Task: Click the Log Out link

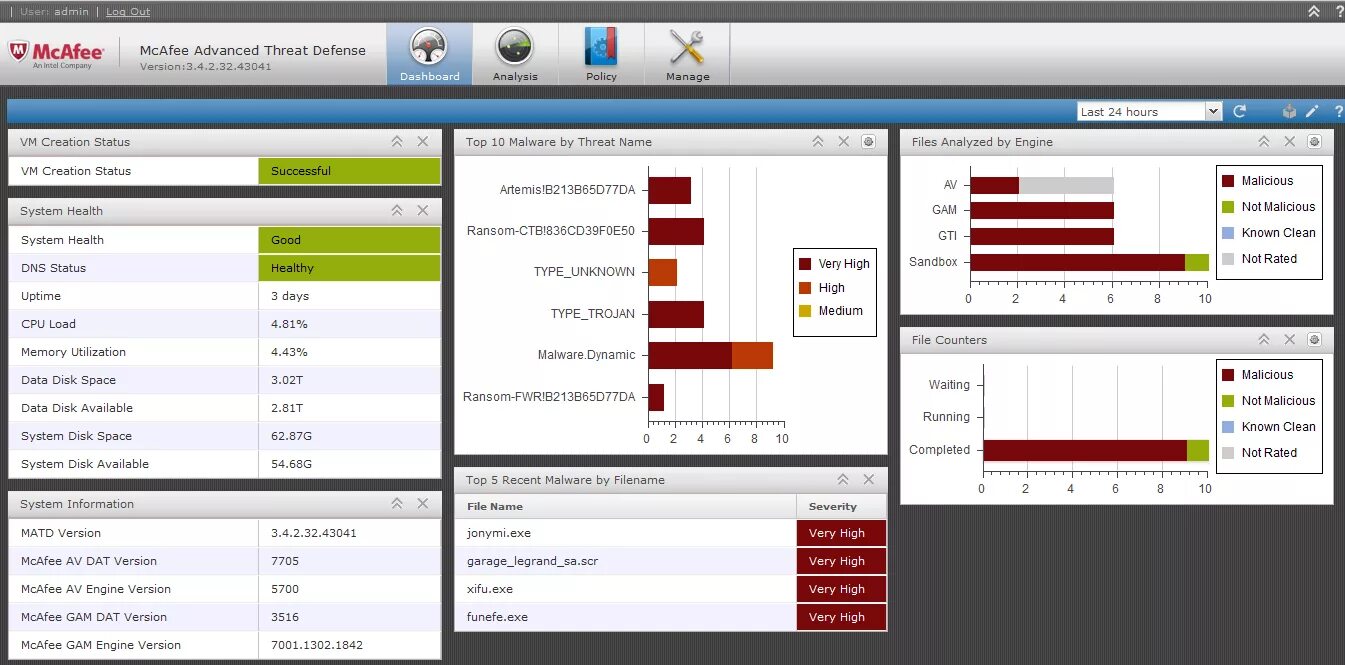Action: click(128, 12)
